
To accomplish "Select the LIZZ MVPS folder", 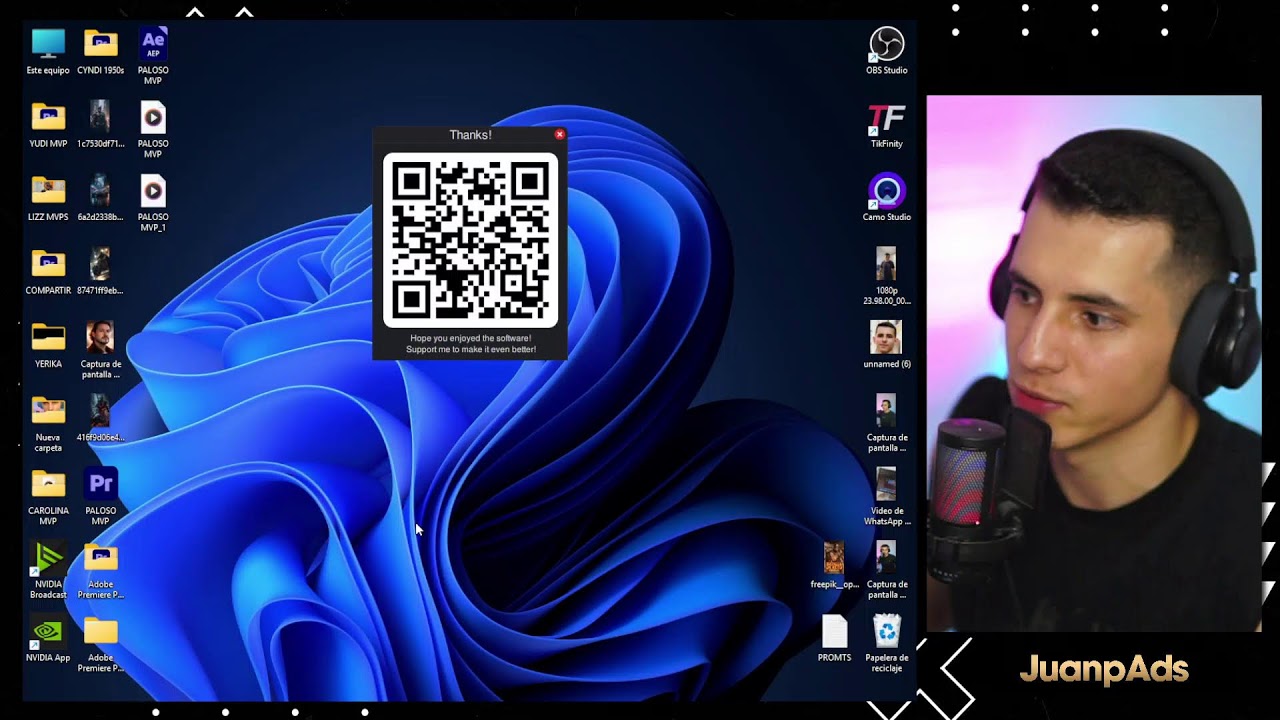I will click(48, 198).
